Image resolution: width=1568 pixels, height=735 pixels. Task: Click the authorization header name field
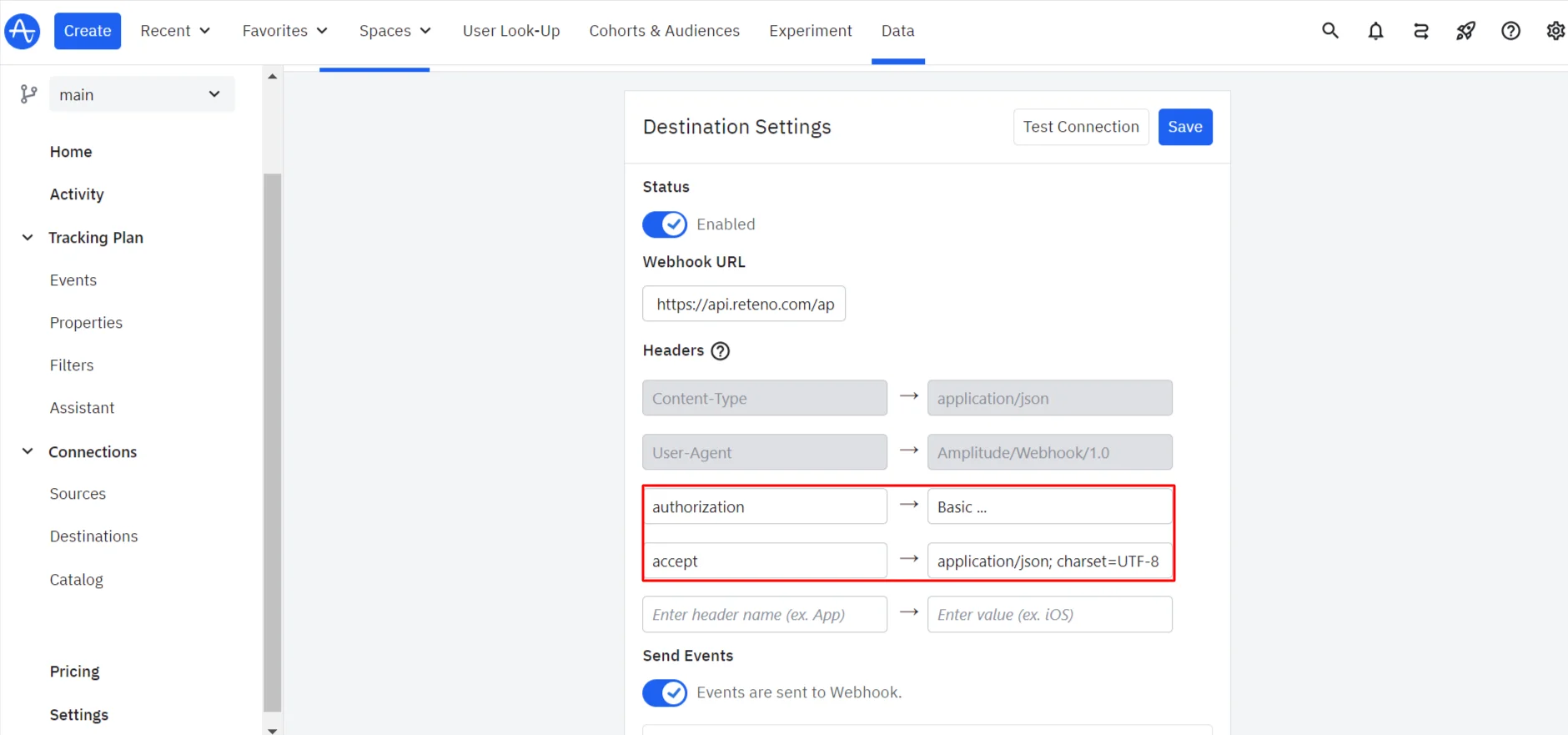pyautogui.click(x=765, y=506)
